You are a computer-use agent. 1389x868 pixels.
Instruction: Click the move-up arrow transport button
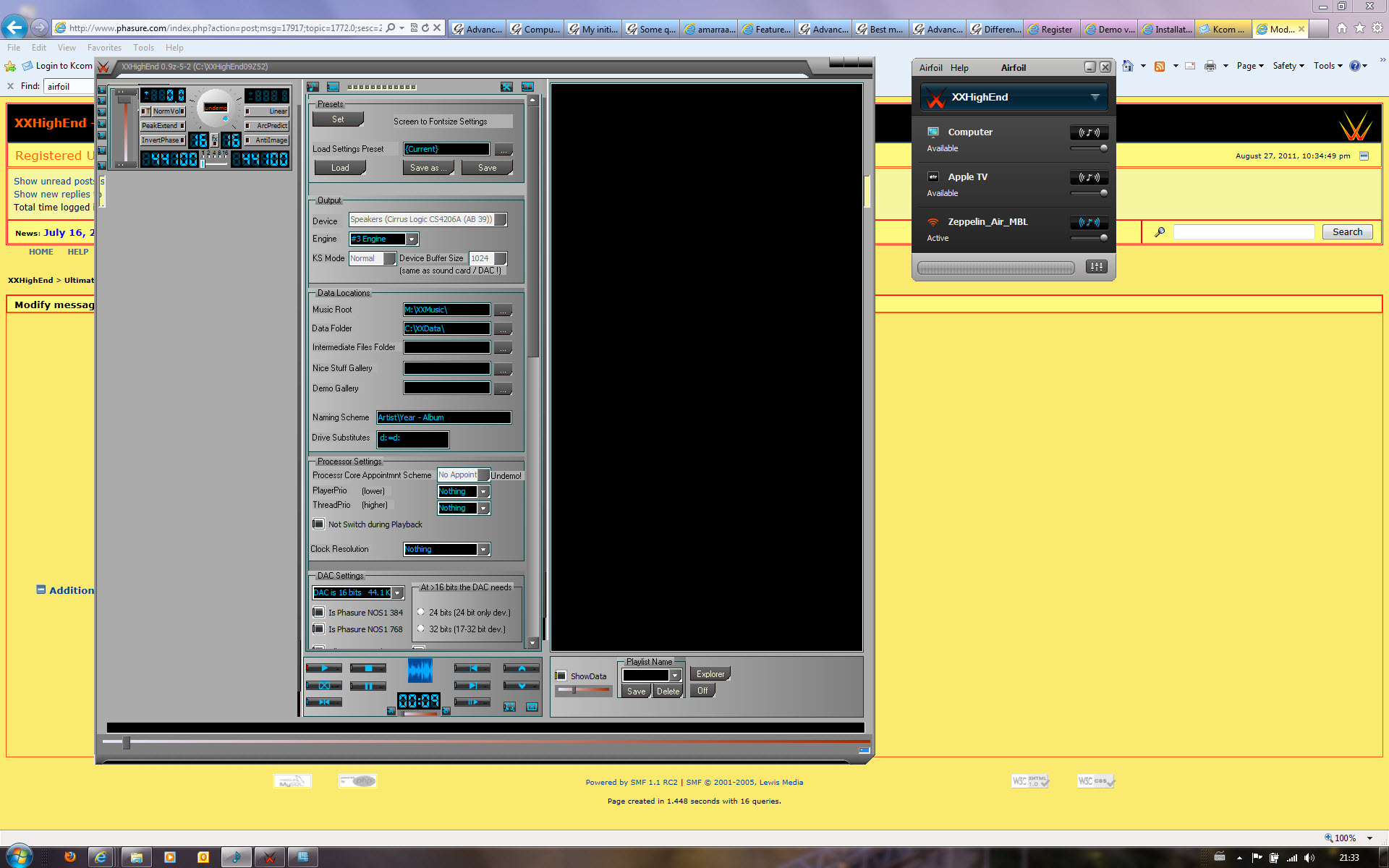coord(521,668)
